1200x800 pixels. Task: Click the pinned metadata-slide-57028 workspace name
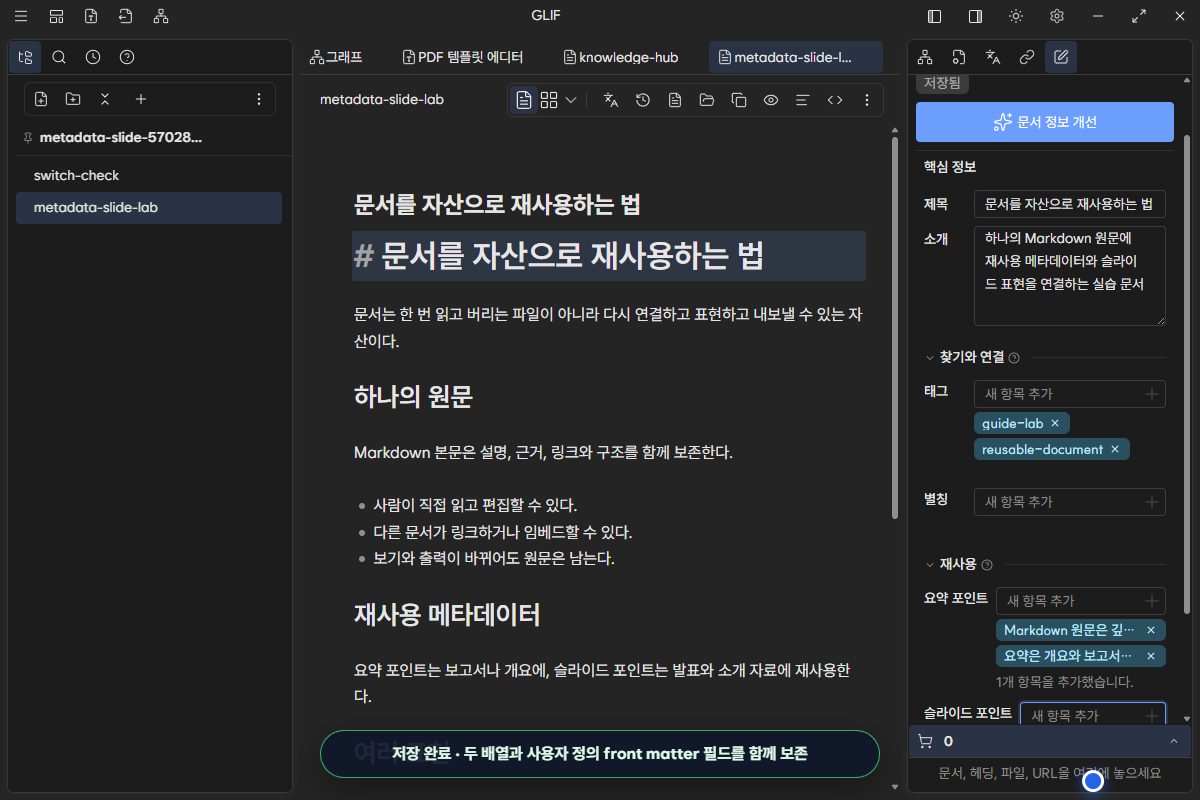[x=120, y=137]
